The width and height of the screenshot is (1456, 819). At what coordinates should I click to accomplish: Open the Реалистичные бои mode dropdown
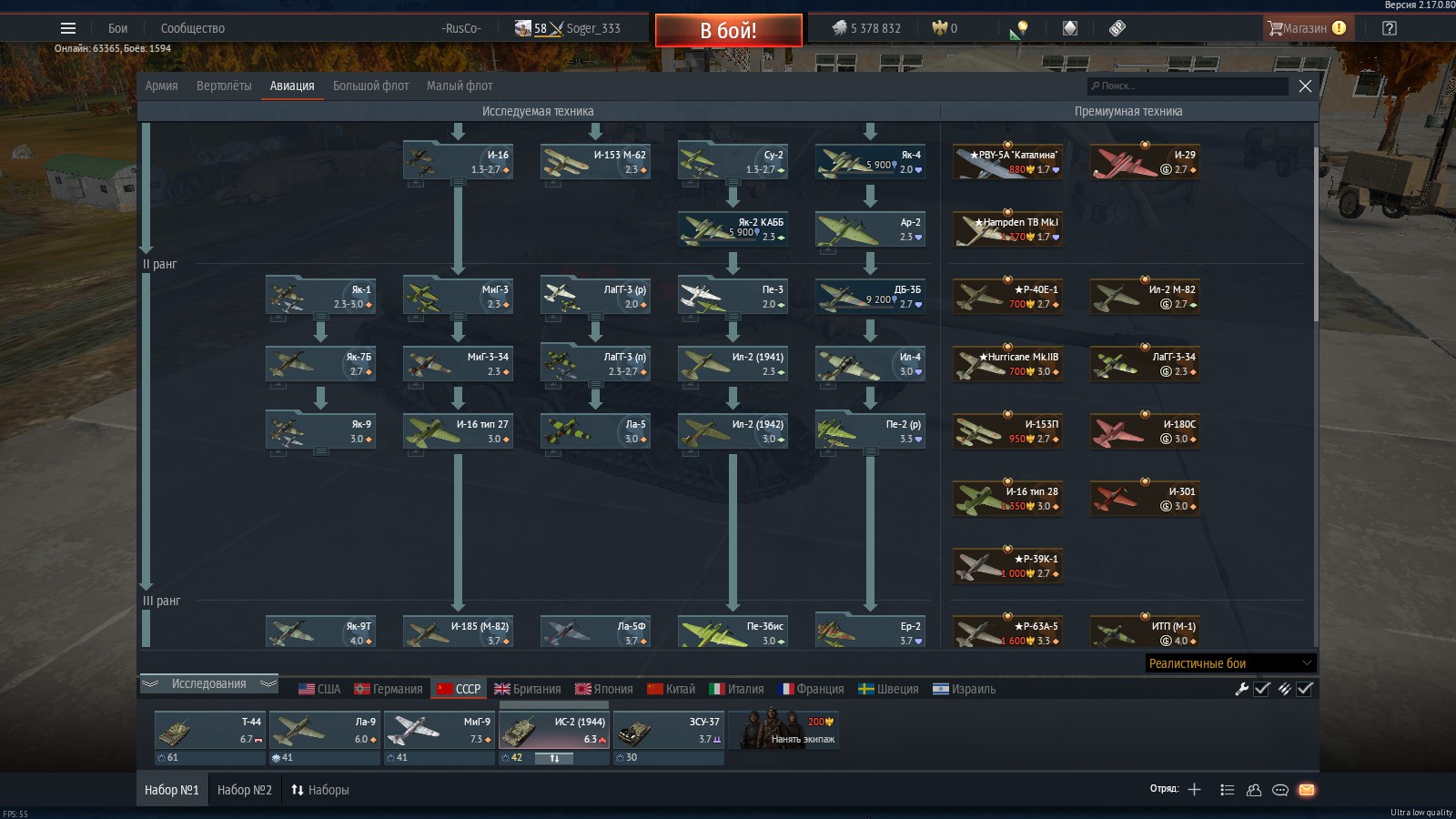[1230, 663]
